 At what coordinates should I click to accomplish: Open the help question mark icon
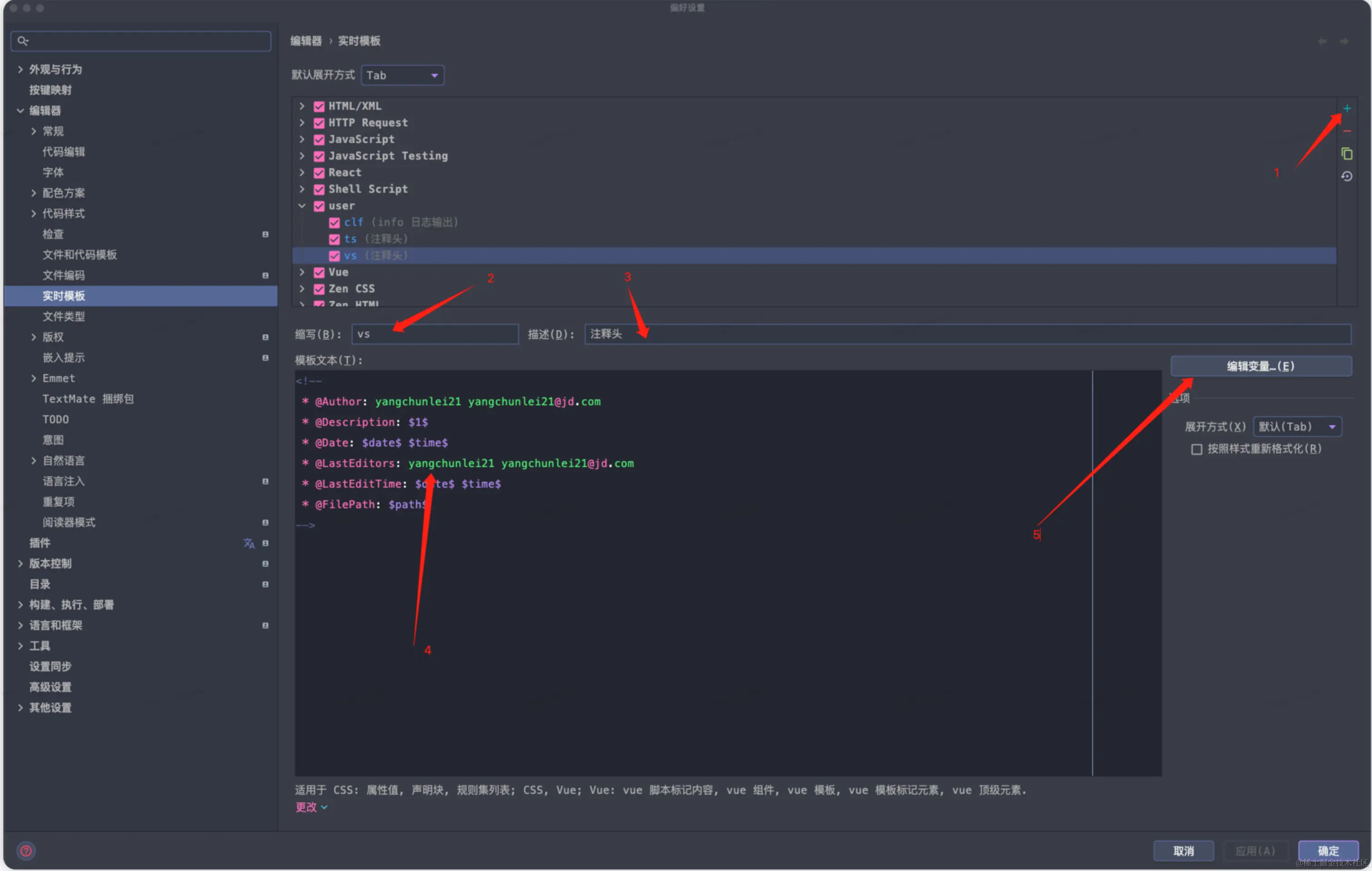(x=26, y=851)
